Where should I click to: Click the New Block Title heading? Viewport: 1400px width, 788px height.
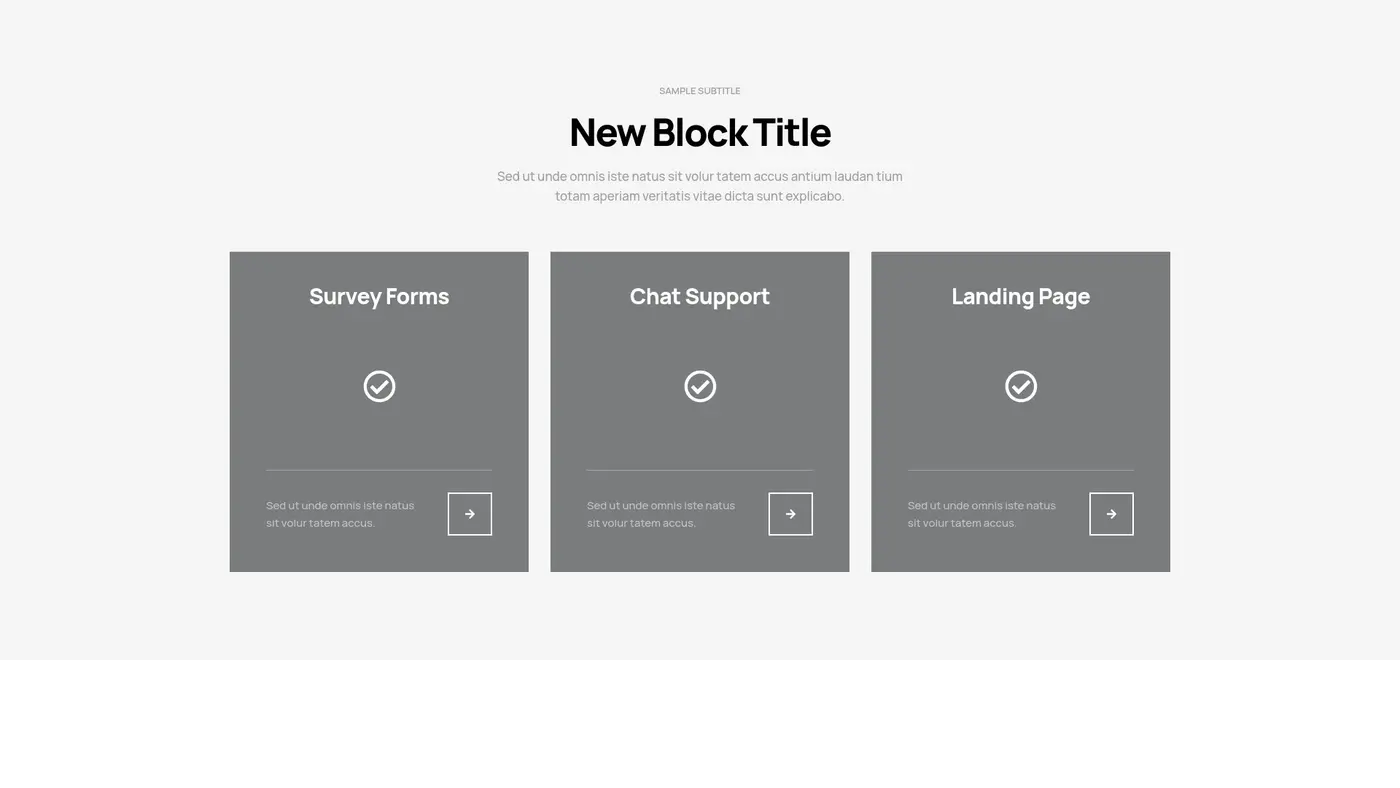[x=700, y=133]
